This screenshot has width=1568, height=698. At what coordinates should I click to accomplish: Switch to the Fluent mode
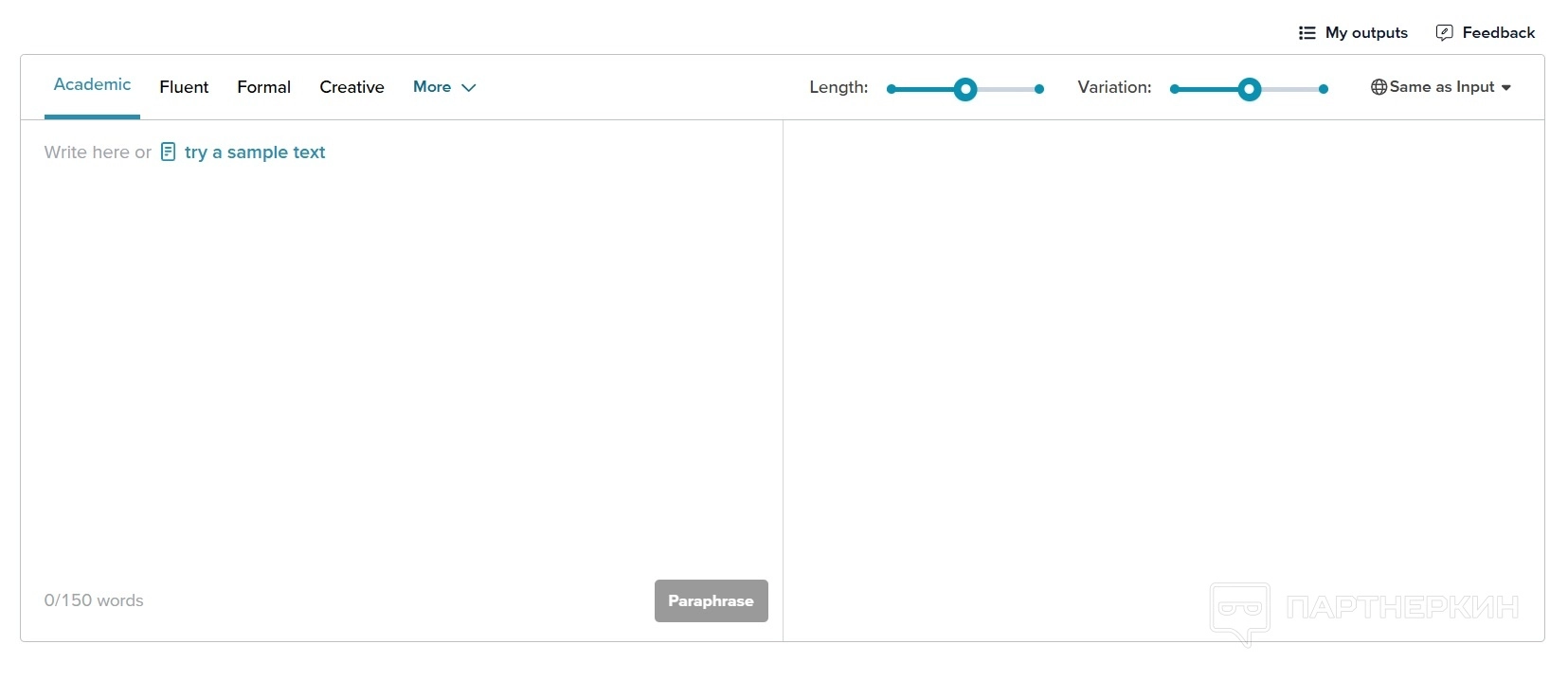pyautogui.click(x=184, y=87)
